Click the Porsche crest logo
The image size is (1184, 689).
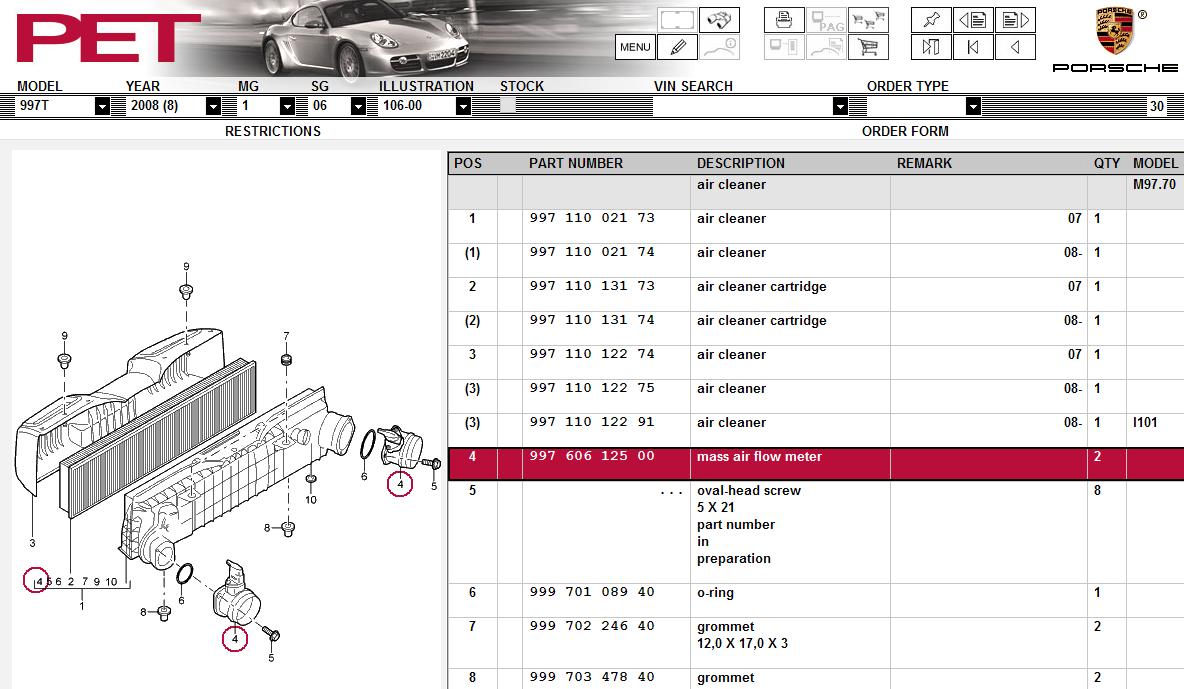point(1115,32)
